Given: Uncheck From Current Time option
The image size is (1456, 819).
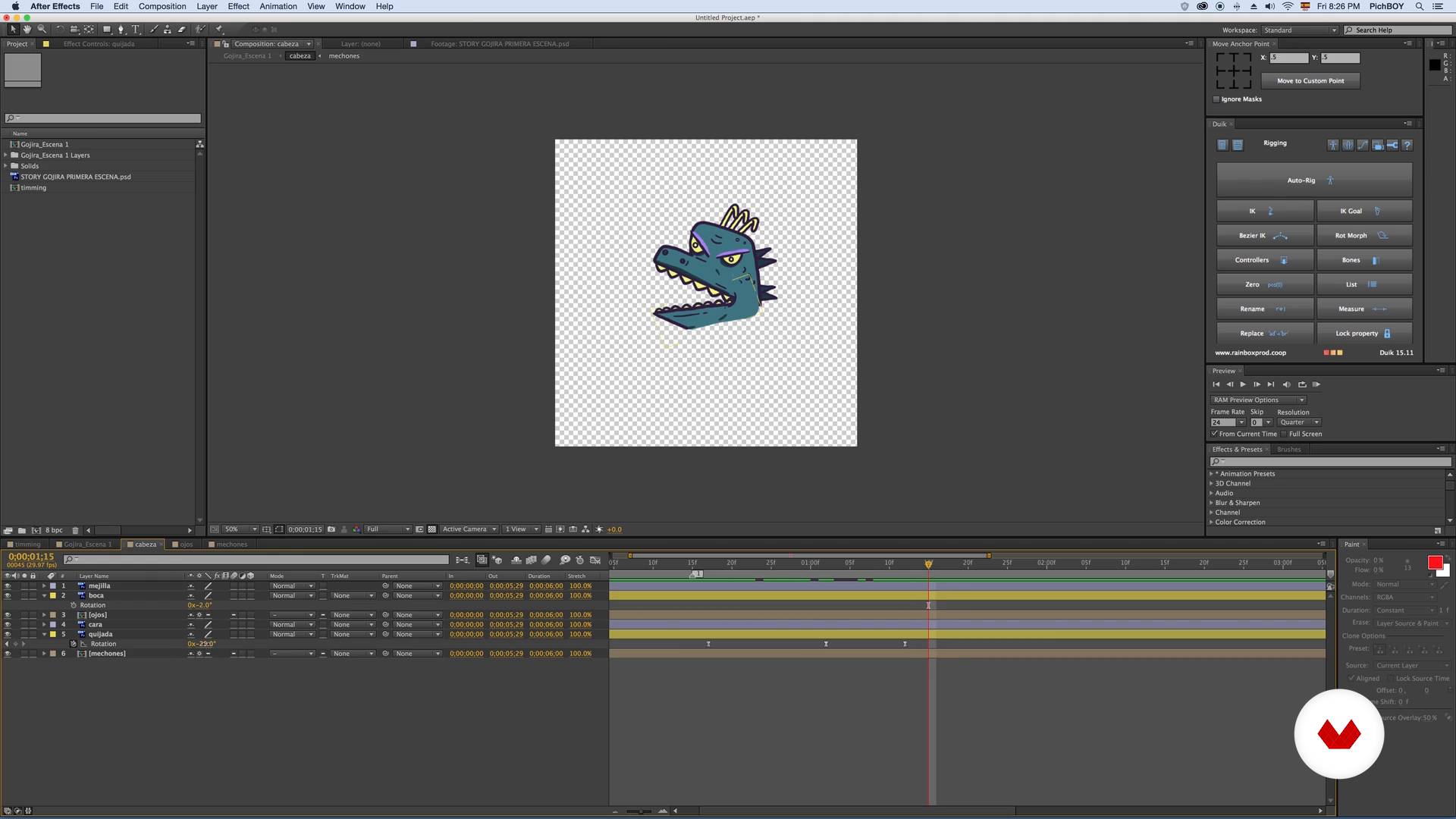Looking at the screenshot, I should 1214,434.
